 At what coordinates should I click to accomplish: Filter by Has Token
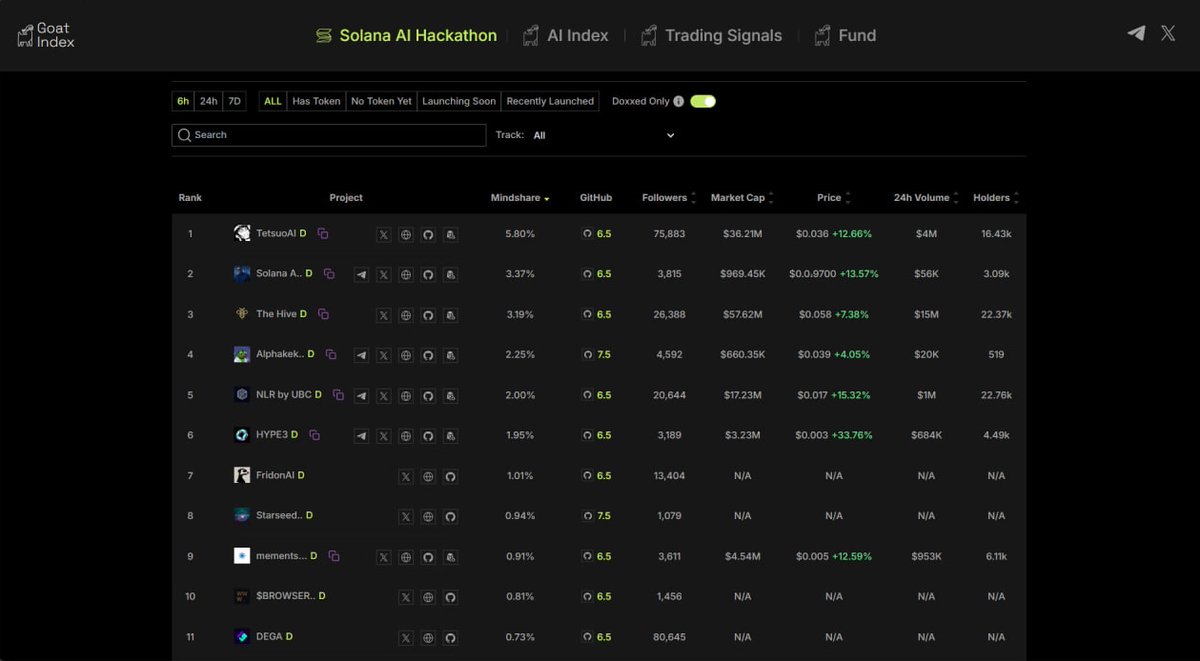[x=316, y=101]
